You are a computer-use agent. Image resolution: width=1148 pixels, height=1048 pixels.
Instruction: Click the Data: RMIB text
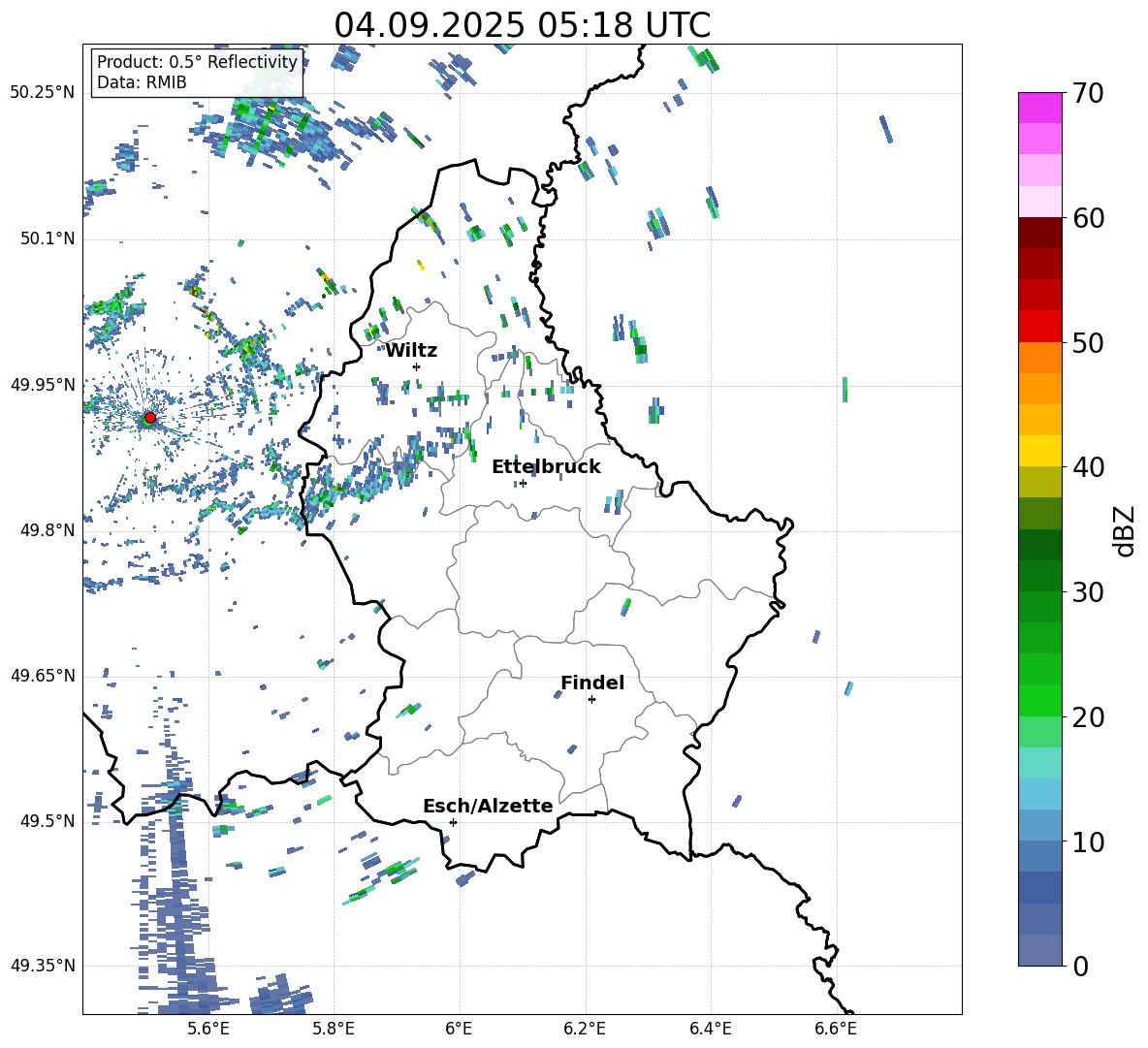[x=142, y=82]
